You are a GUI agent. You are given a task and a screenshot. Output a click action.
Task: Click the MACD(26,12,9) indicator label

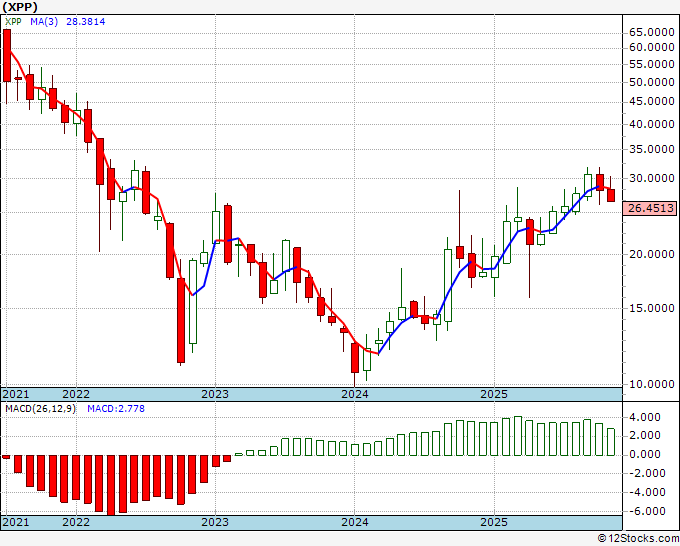(40, 409)
